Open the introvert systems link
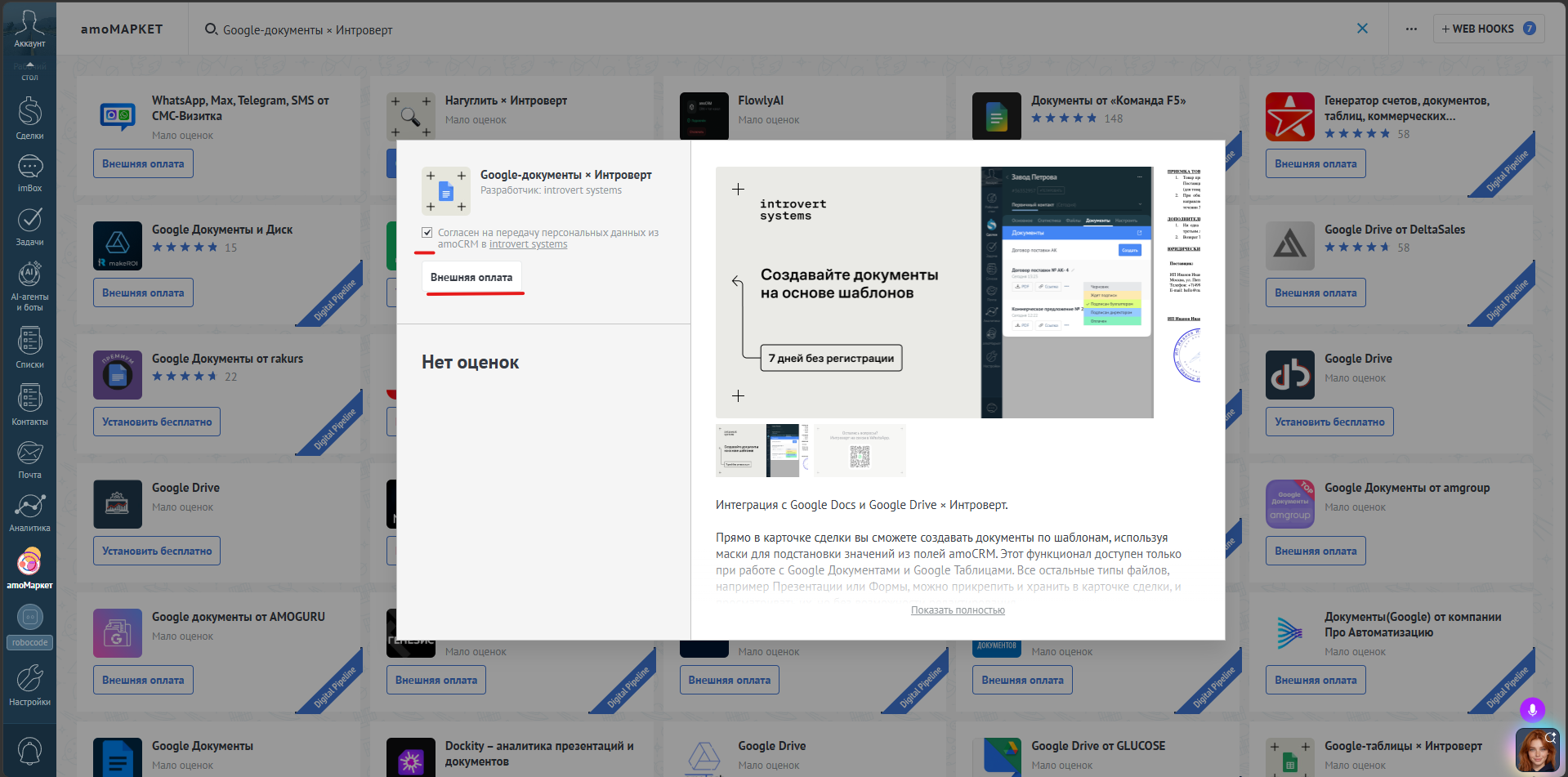Image resolution: width=1568 pixels, height=777 pixels. coord(528,244)
